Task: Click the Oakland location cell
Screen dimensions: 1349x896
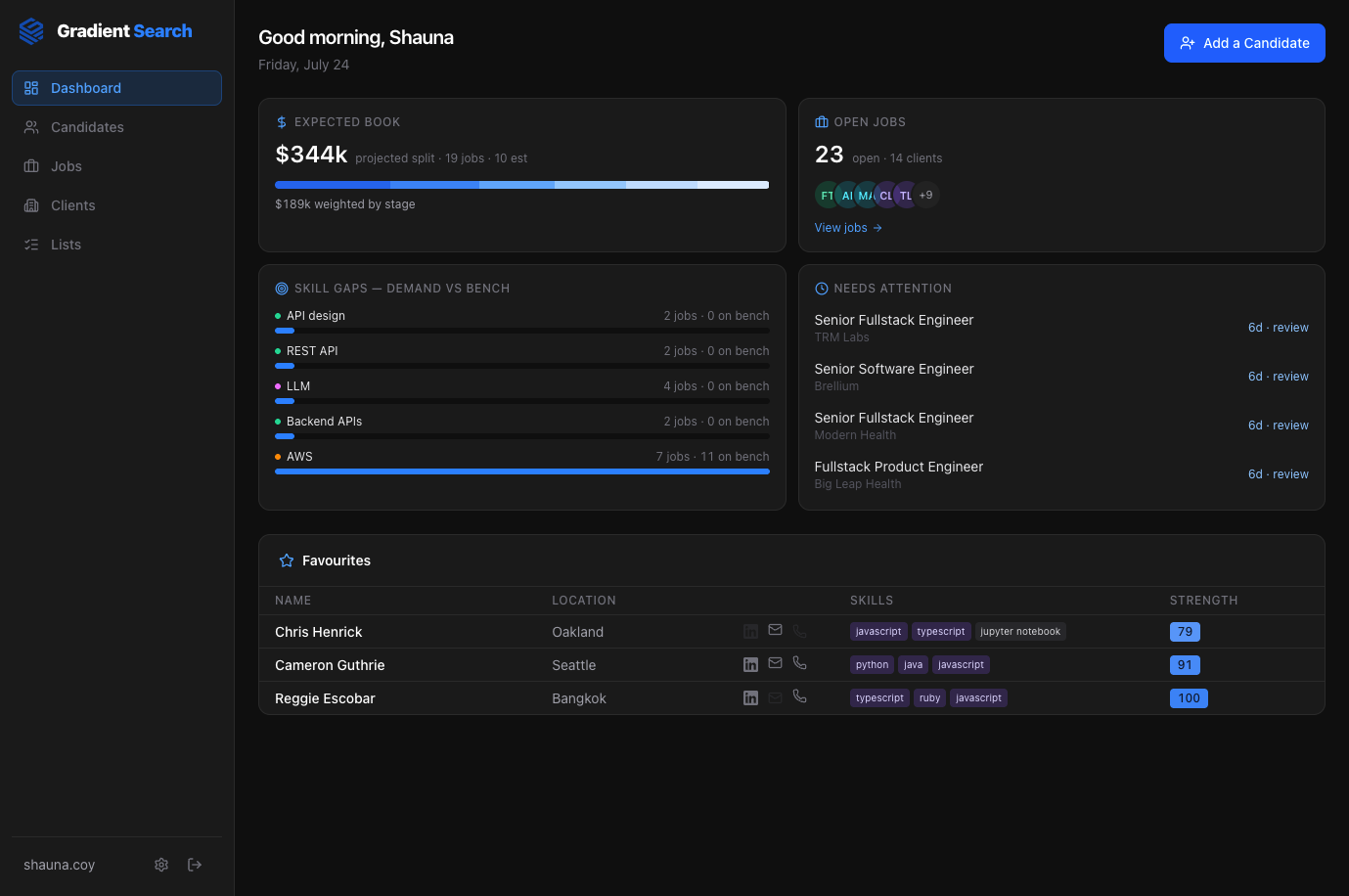Action: click(577, 632)
